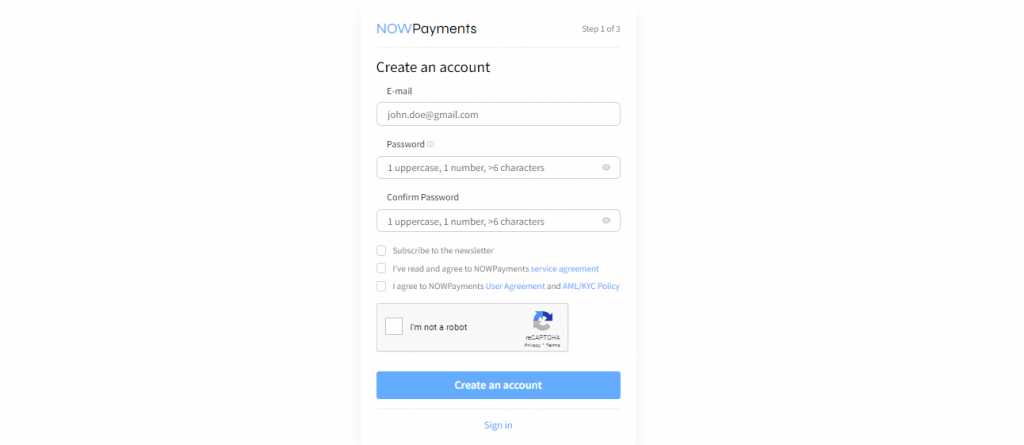
Task: Check the User Agreement and AML/KYC checkbox
Action: [x=381, y=286]
